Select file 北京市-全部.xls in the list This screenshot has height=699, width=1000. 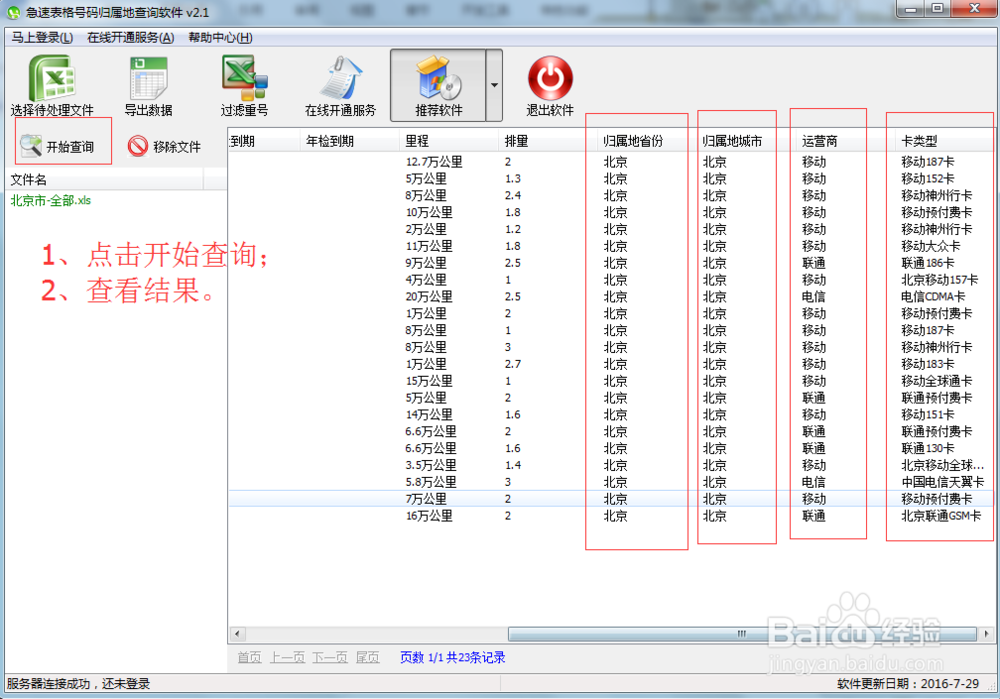tap(50, 200)
